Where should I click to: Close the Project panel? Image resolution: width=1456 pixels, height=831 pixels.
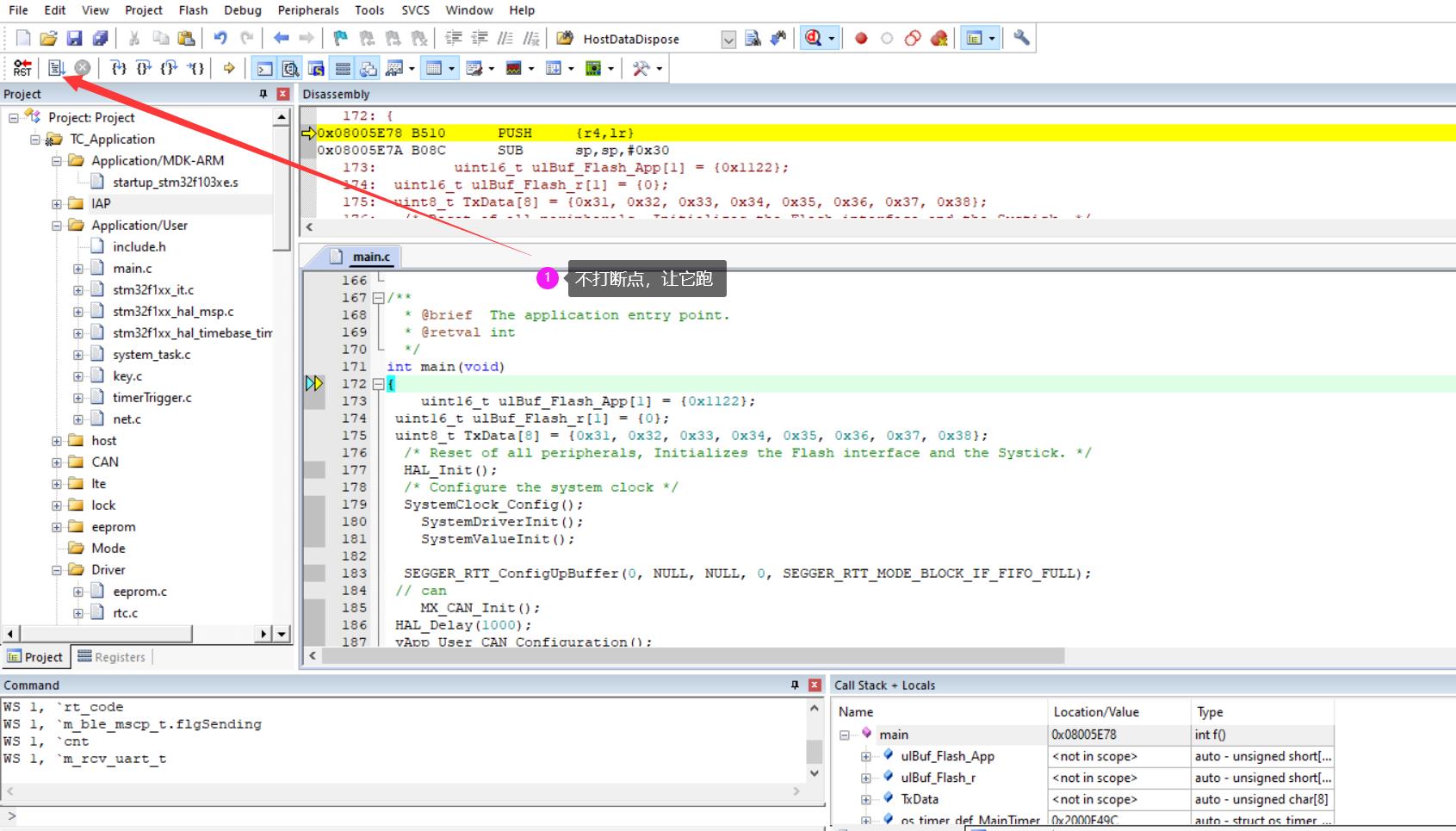pos(282,94)
